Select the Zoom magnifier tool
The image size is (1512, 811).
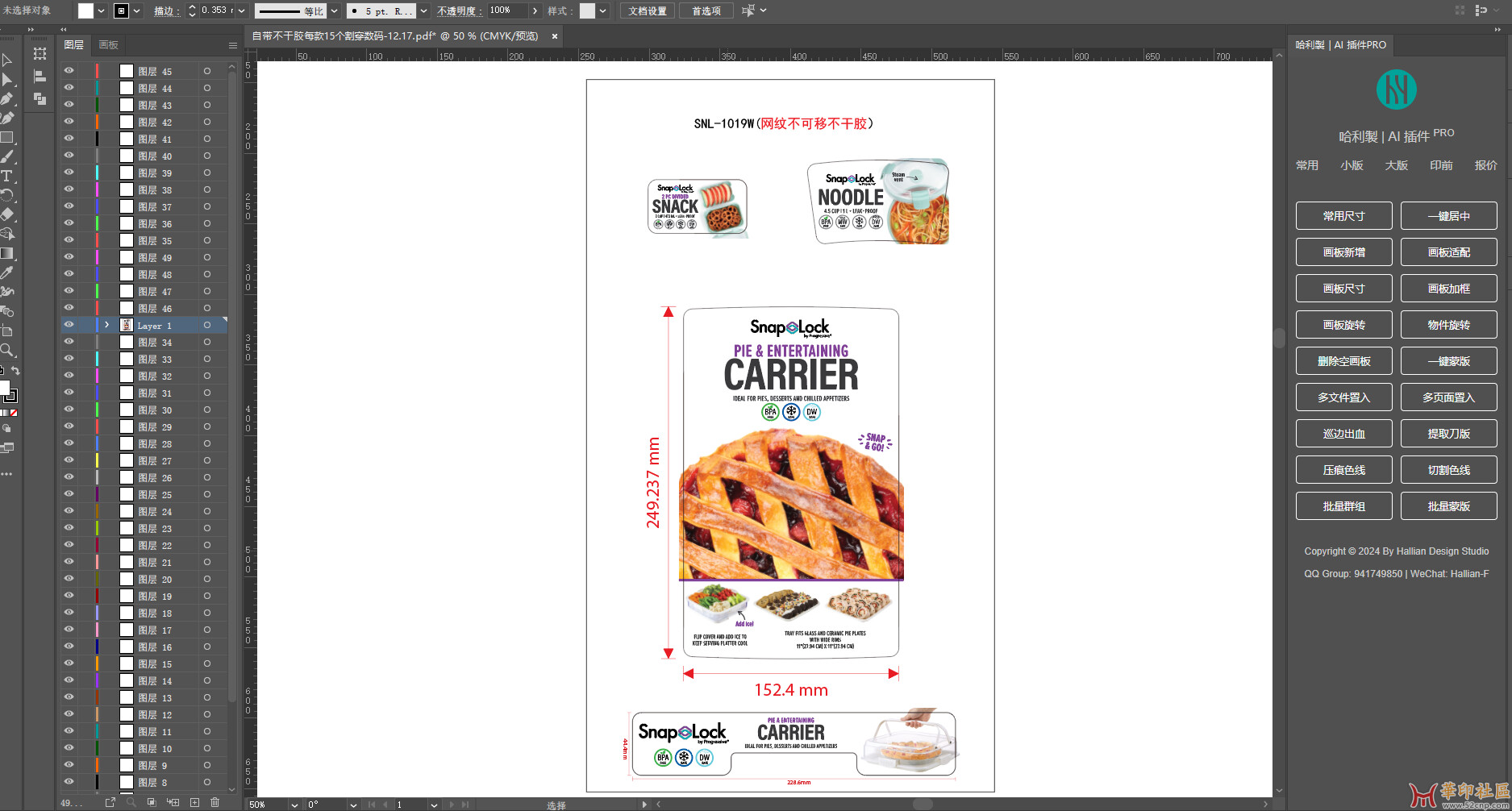coord(7,350)
